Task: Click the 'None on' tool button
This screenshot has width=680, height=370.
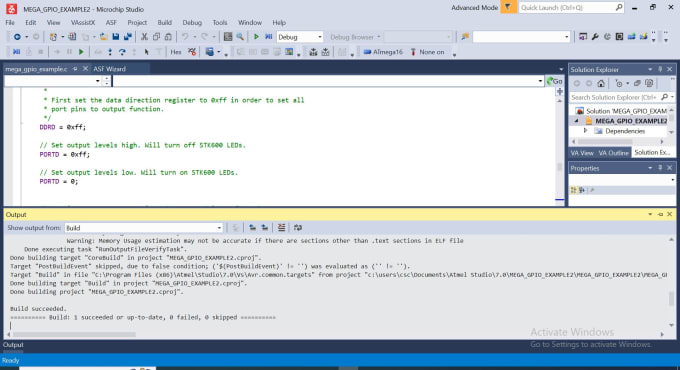Action: click(x=427, y=52)
